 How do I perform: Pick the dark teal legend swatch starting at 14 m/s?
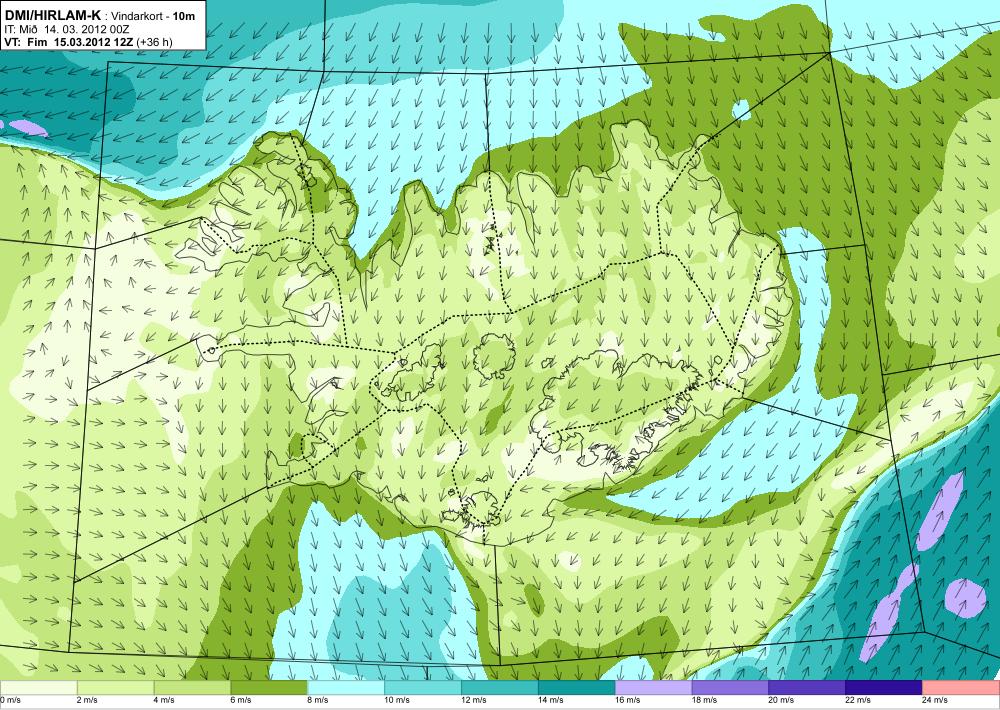click(x=576, y=688)
